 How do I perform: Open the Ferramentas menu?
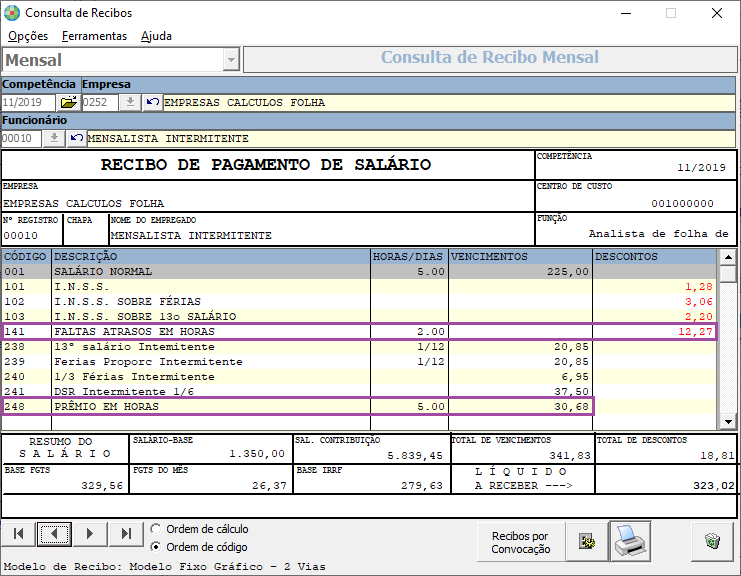click(94, 36)
